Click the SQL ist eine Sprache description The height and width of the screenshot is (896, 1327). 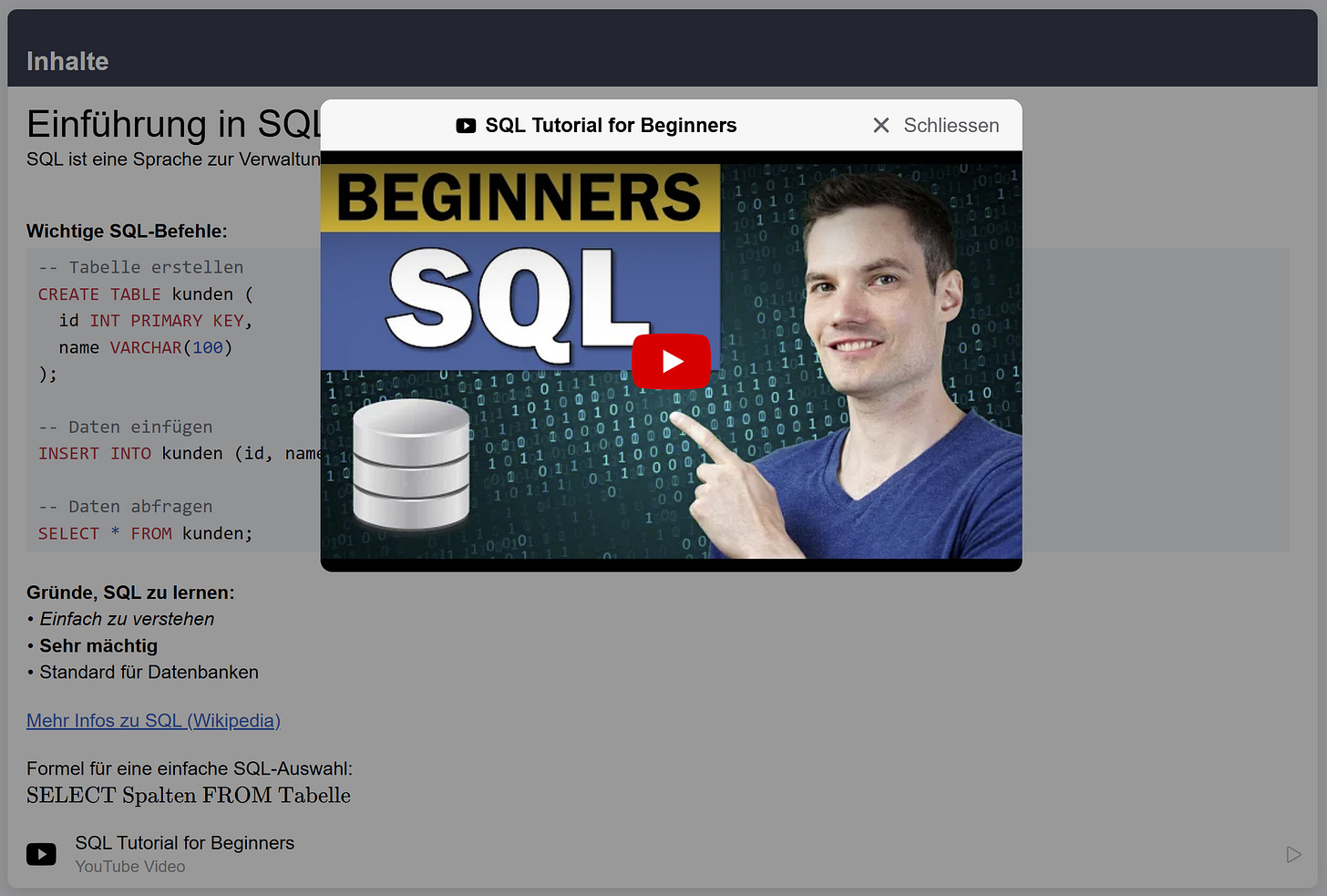tap(173, 159)
